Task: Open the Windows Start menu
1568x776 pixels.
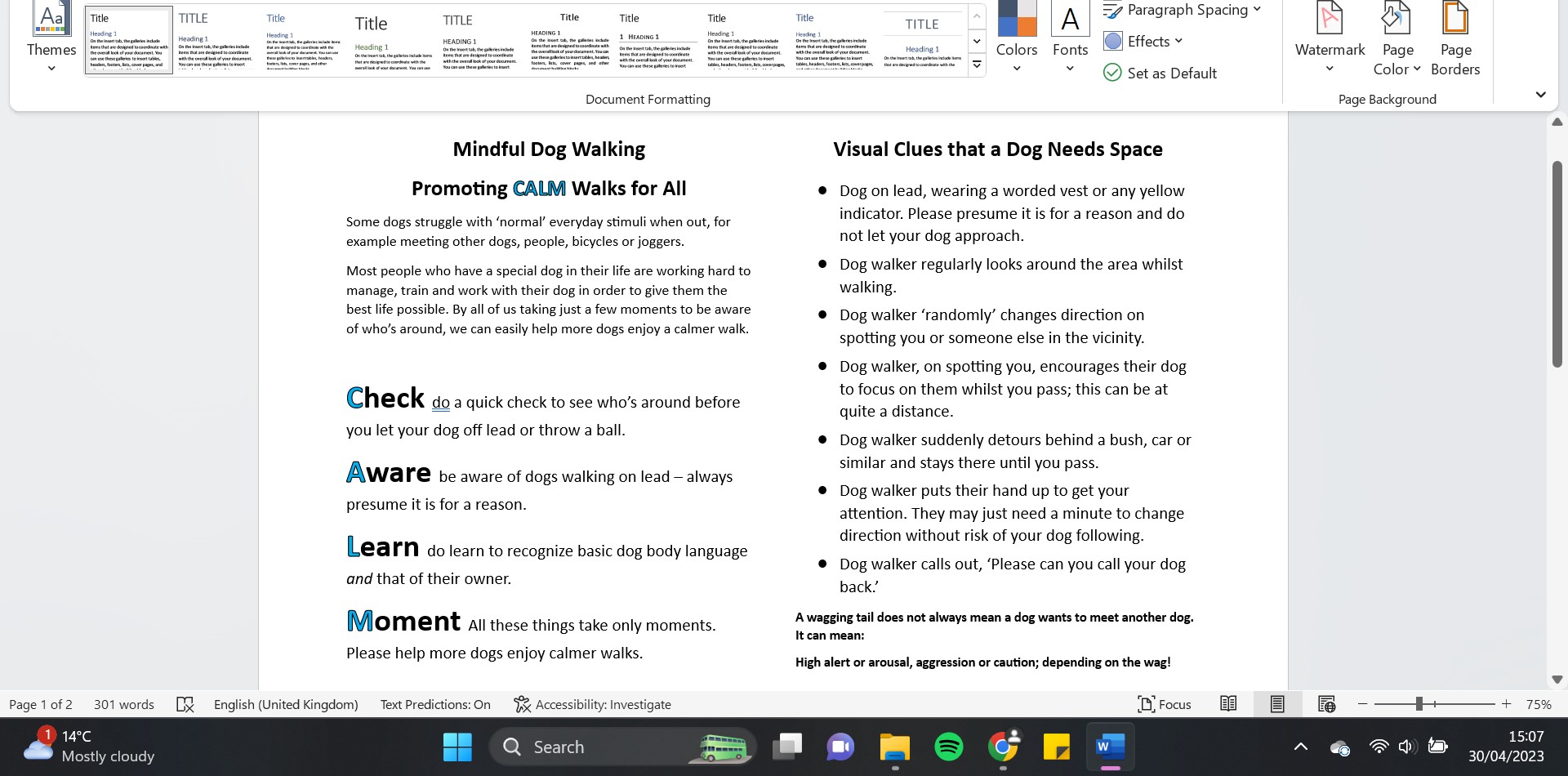Action: [457, 747]
